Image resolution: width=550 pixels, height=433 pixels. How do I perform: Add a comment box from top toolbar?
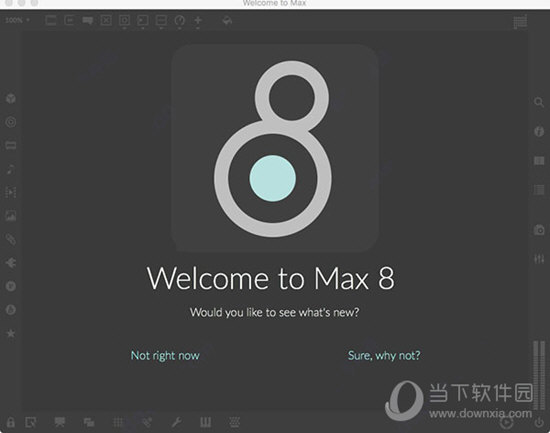[x=87, y=21]
